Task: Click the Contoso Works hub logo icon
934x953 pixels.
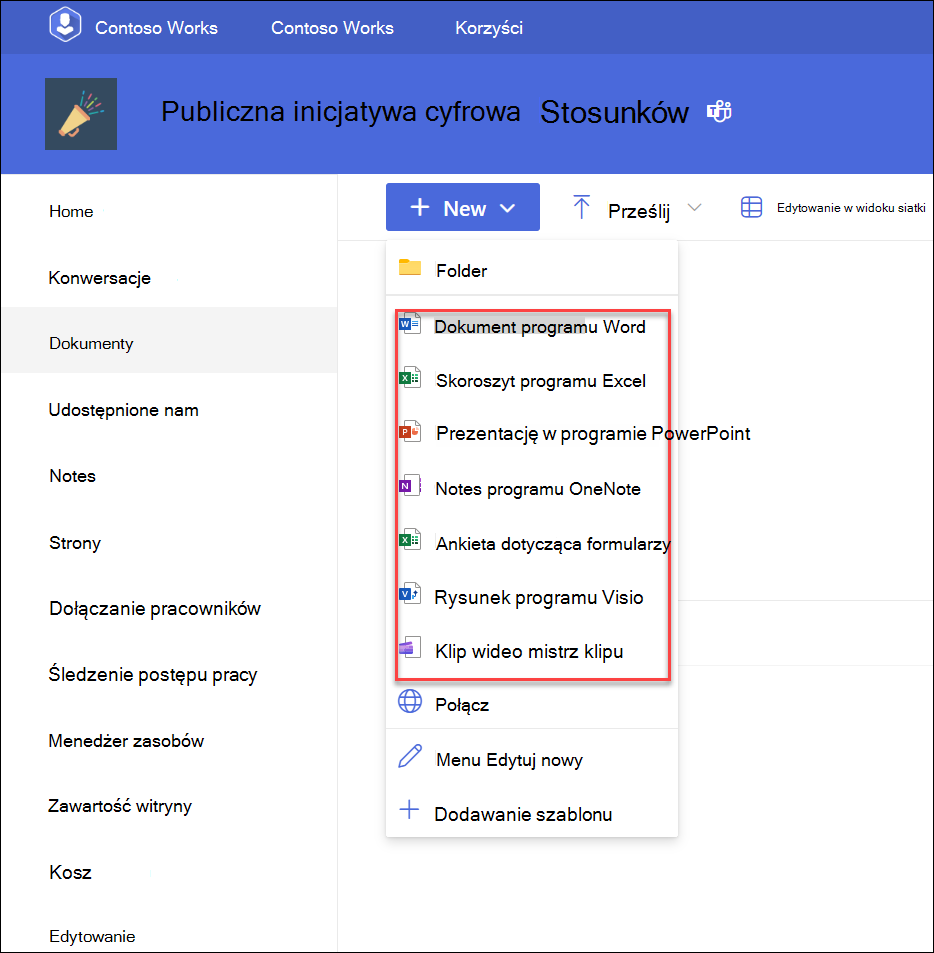Action: point(65,26)
